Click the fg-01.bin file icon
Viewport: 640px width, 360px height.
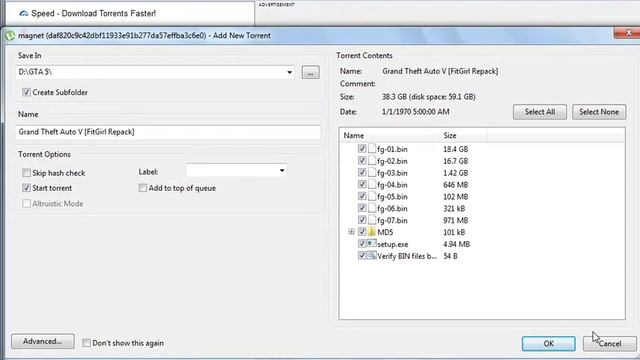click(372, 149)
